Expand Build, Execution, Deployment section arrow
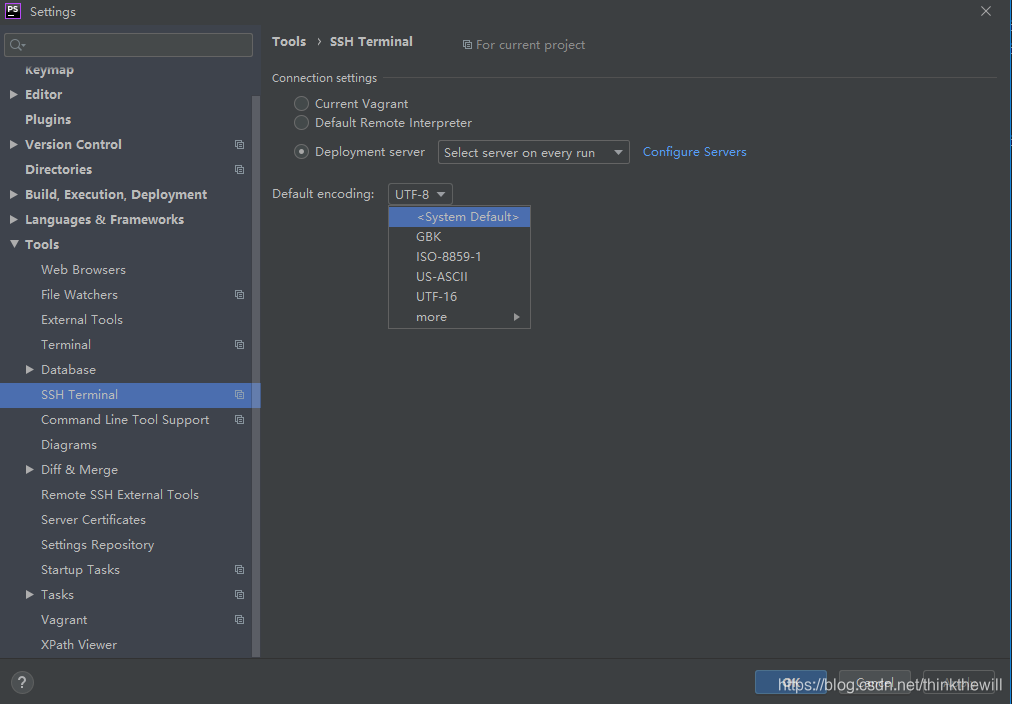 tap(14, 194)
